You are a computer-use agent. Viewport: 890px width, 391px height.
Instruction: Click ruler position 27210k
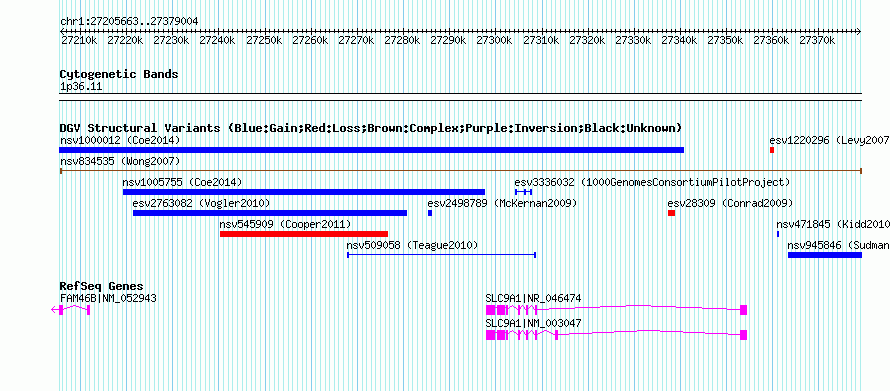(78, 41)
